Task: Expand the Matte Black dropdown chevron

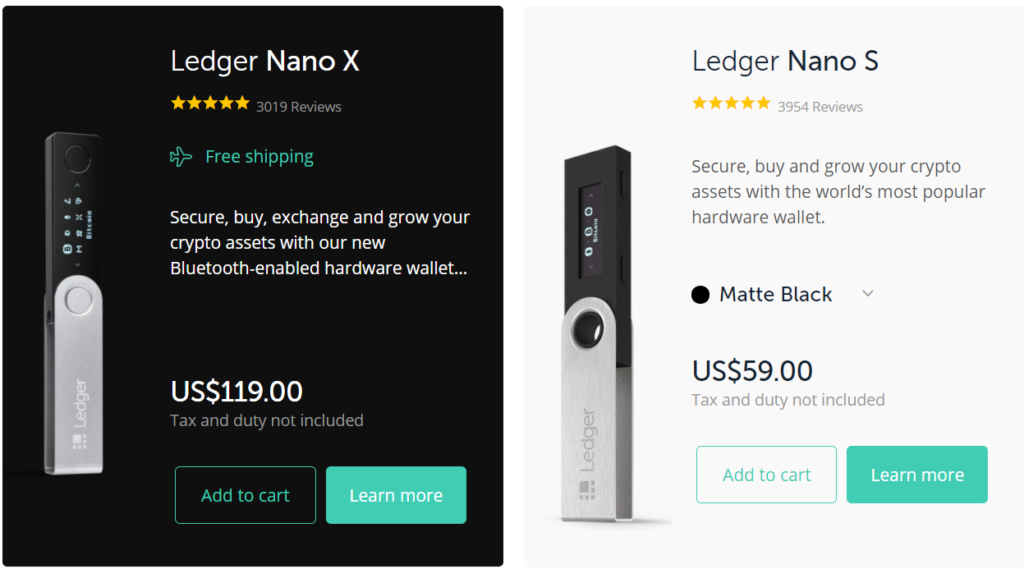Action: [868, 293]
